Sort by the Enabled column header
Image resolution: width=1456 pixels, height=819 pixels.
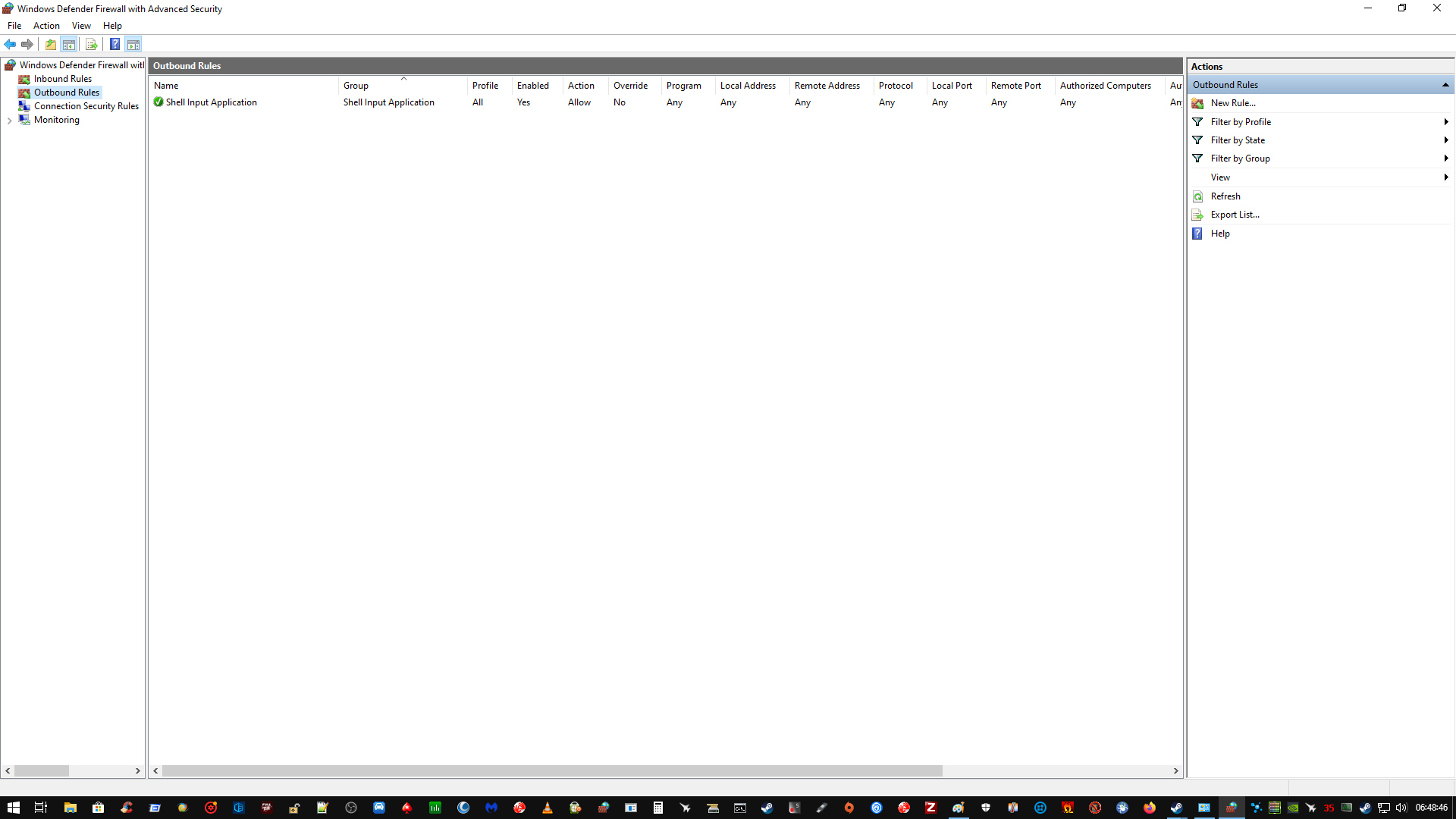[x=533, y=86]
